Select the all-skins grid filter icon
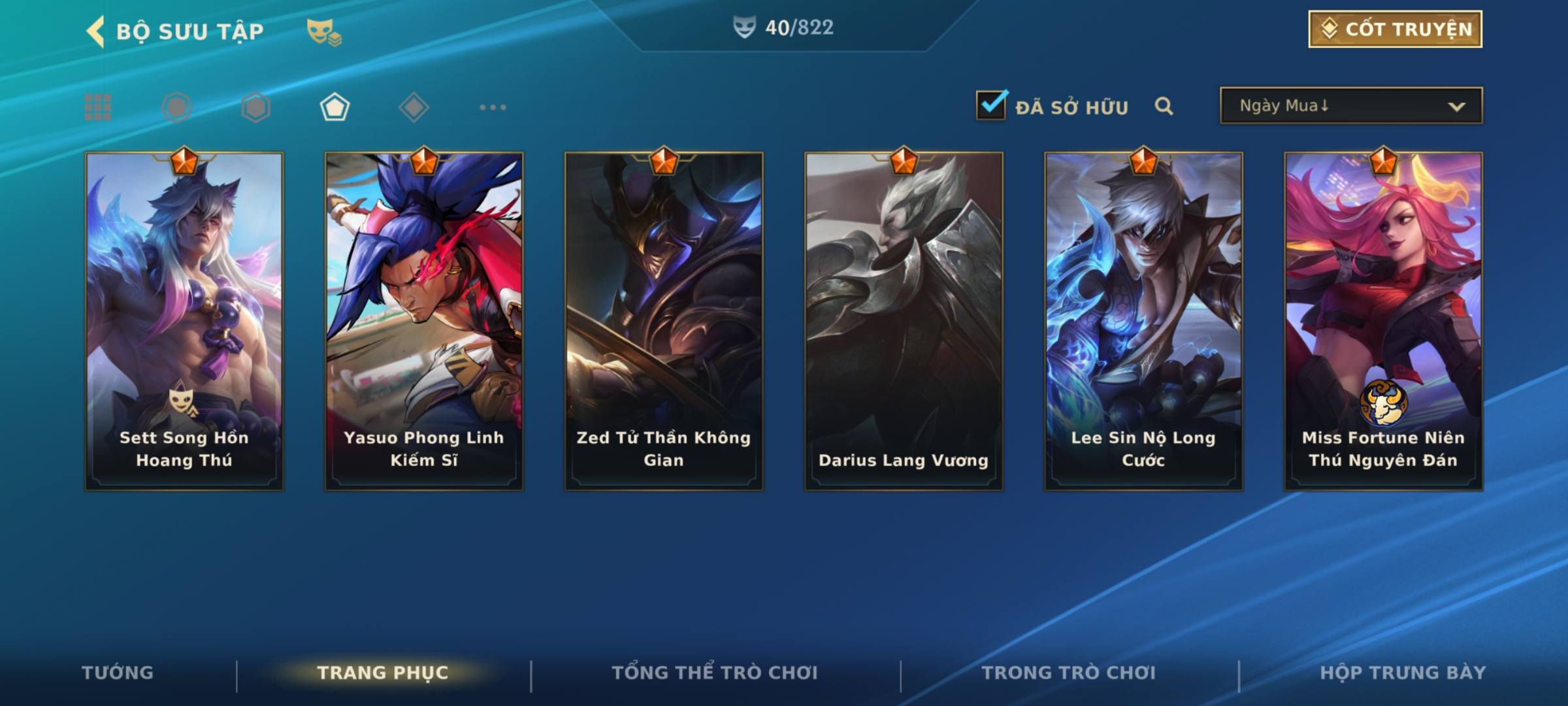The width and height of the screenshot is (1568, 706). (x=98, y=107)
